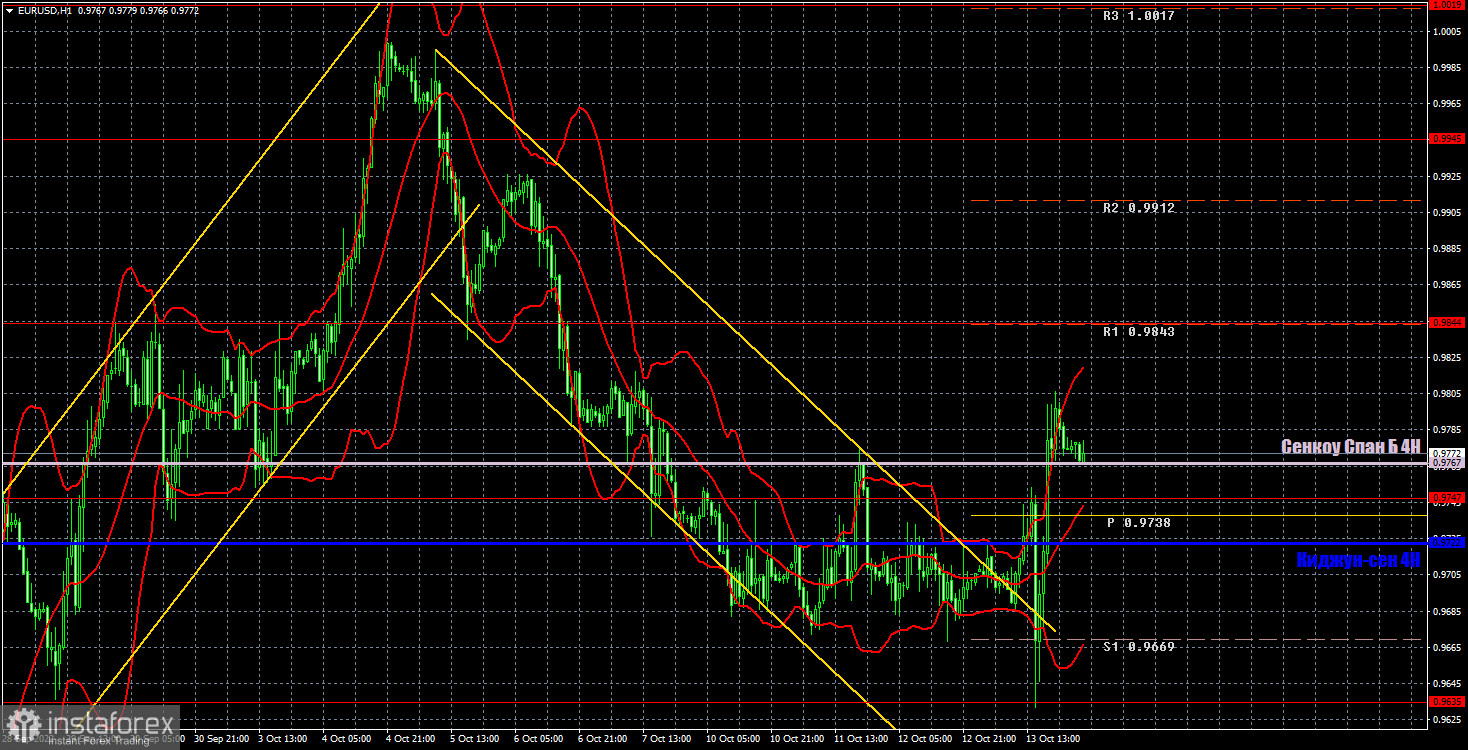Image resolution: width=1468 pixels, height=750 pixels.
Task: Click the current price tag 0.9772
Action: [1448, 453]
